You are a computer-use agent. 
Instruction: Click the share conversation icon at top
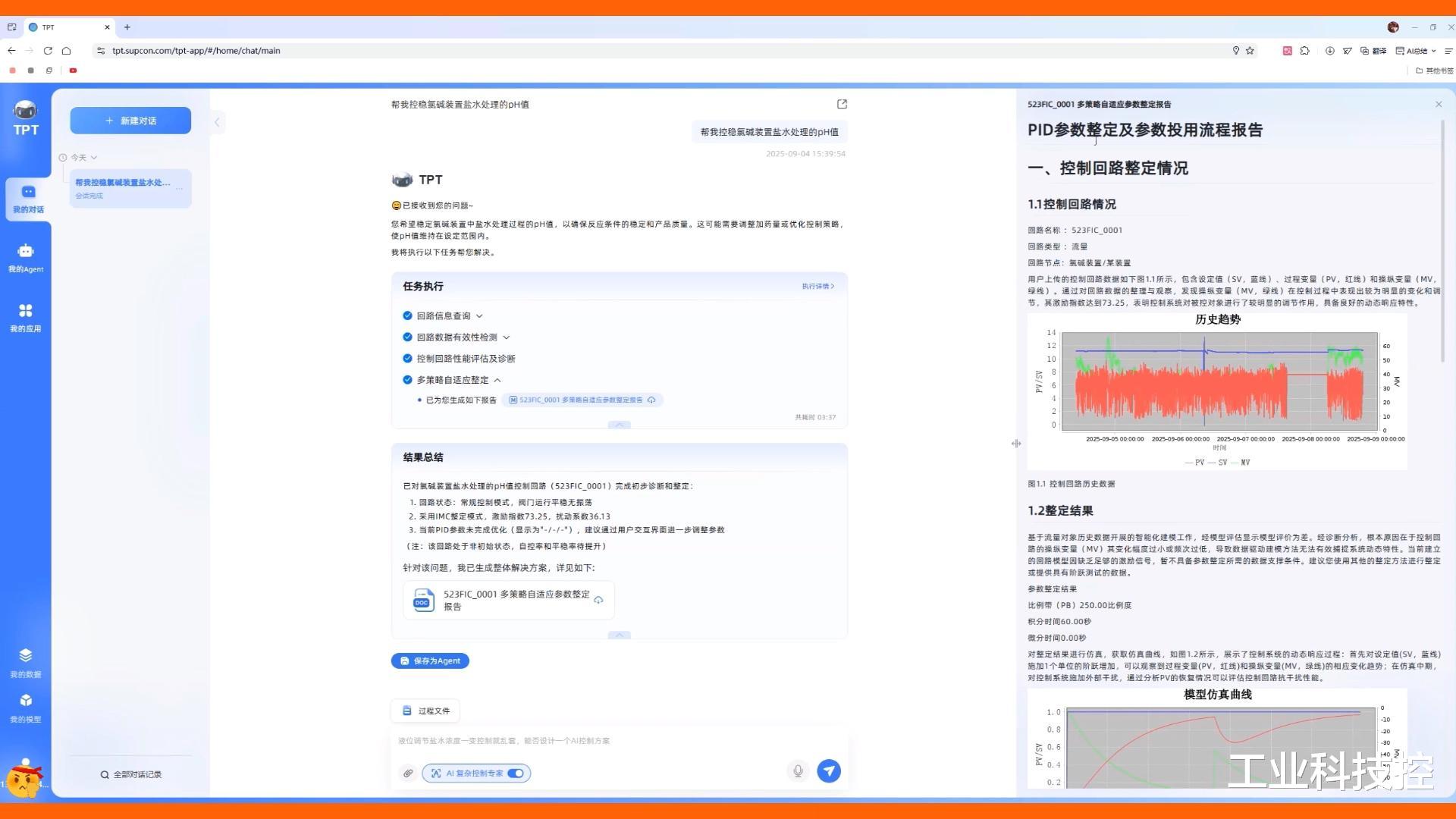tap(842, 104)
